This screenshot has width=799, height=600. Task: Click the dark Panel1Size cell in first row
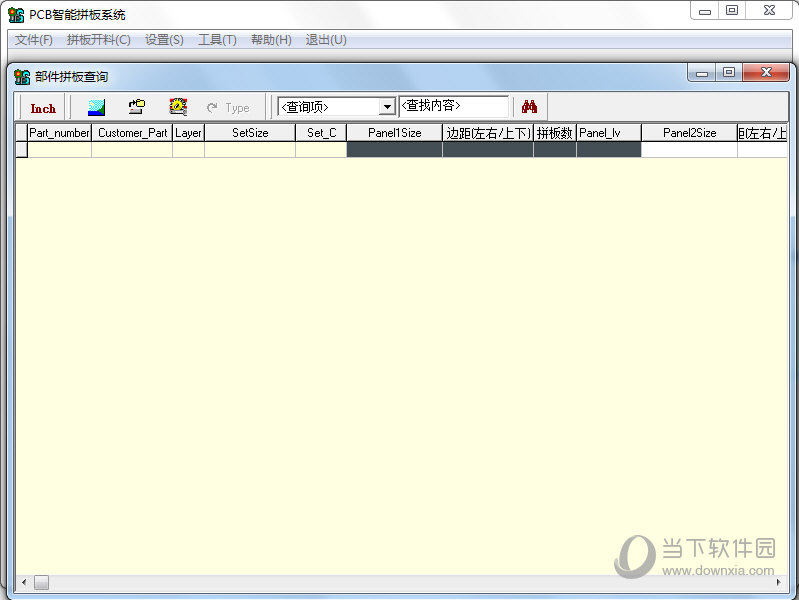(x=394, y=149)
